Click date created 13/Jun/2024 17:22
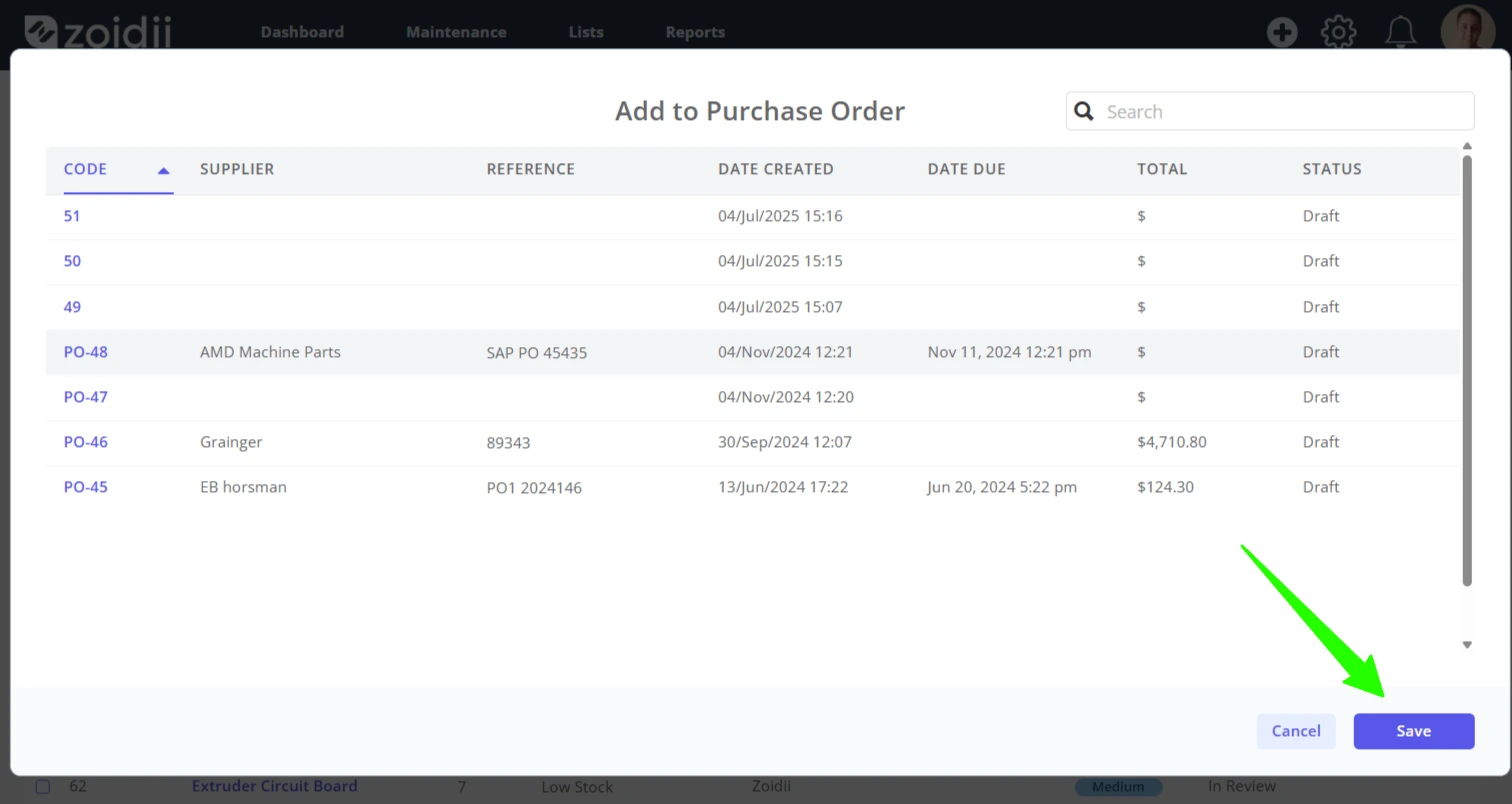The image size is (1512, 804). click(x=783, y=487)
